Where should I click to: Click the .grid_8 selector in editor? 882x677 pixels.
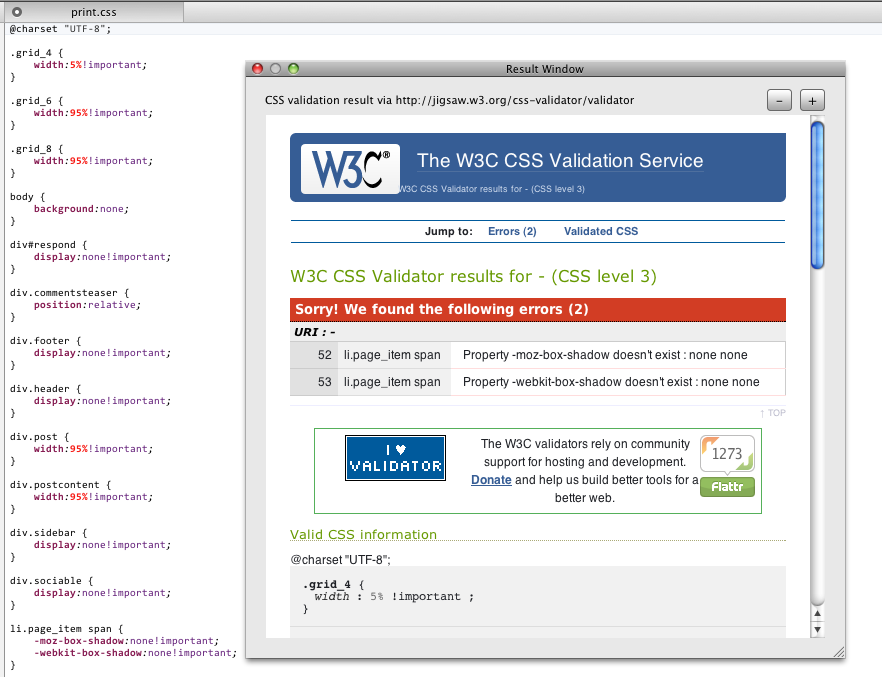pyautogui.click(x=37, y=148)
